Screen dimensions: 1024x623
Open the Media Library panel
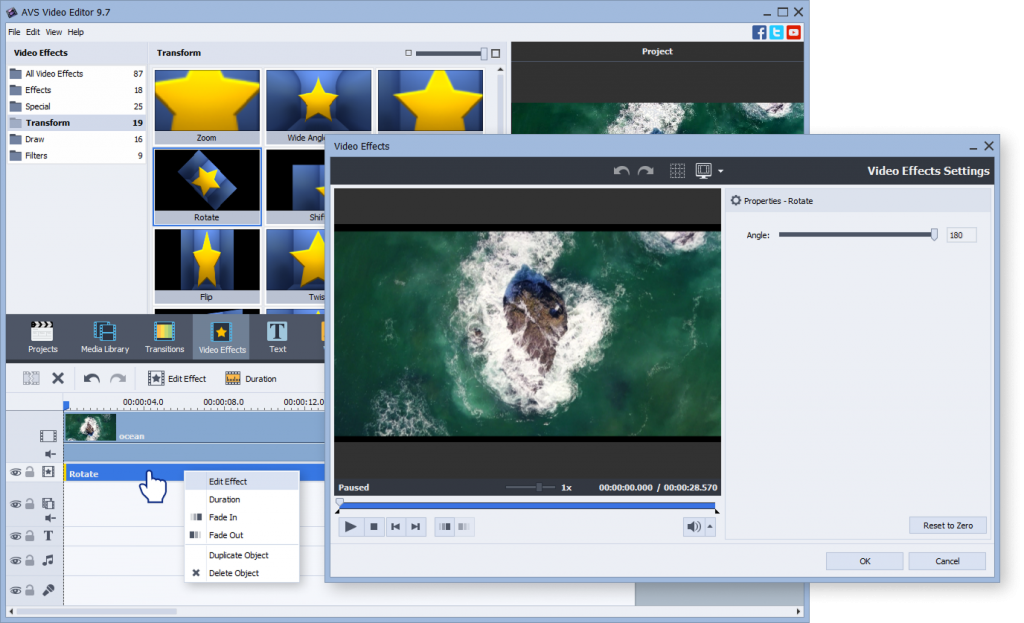(104, 337)
